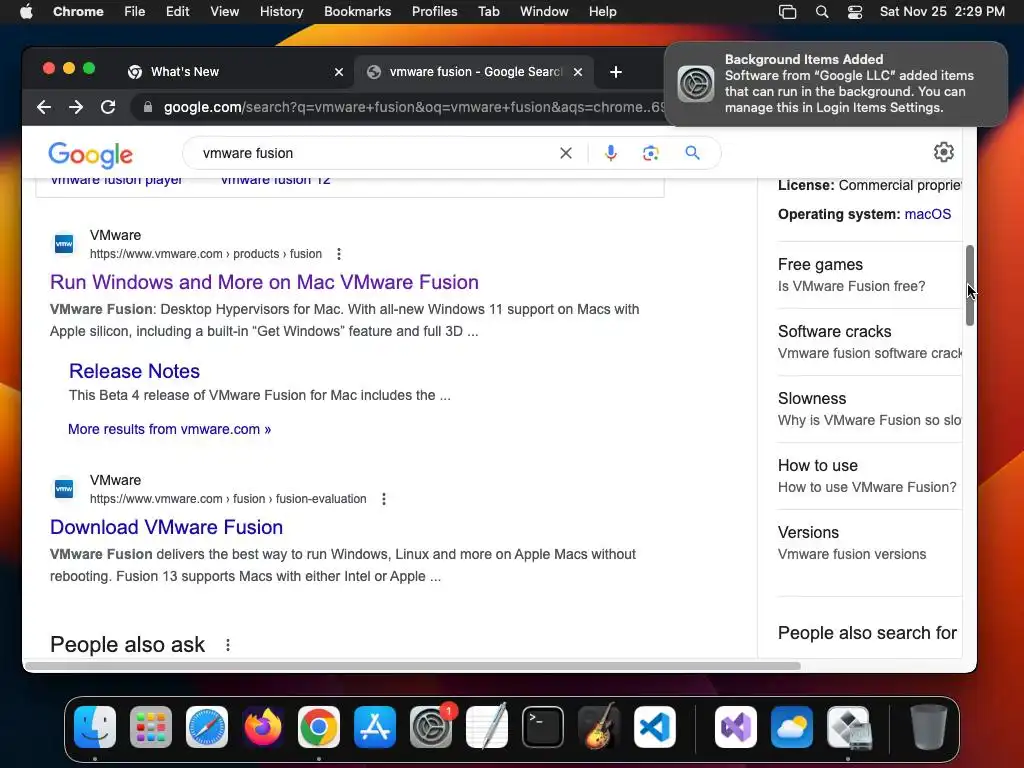1024x768 pixels.
Task: Open Launchpad from the Dock
Action: click(x=151, y=727)
